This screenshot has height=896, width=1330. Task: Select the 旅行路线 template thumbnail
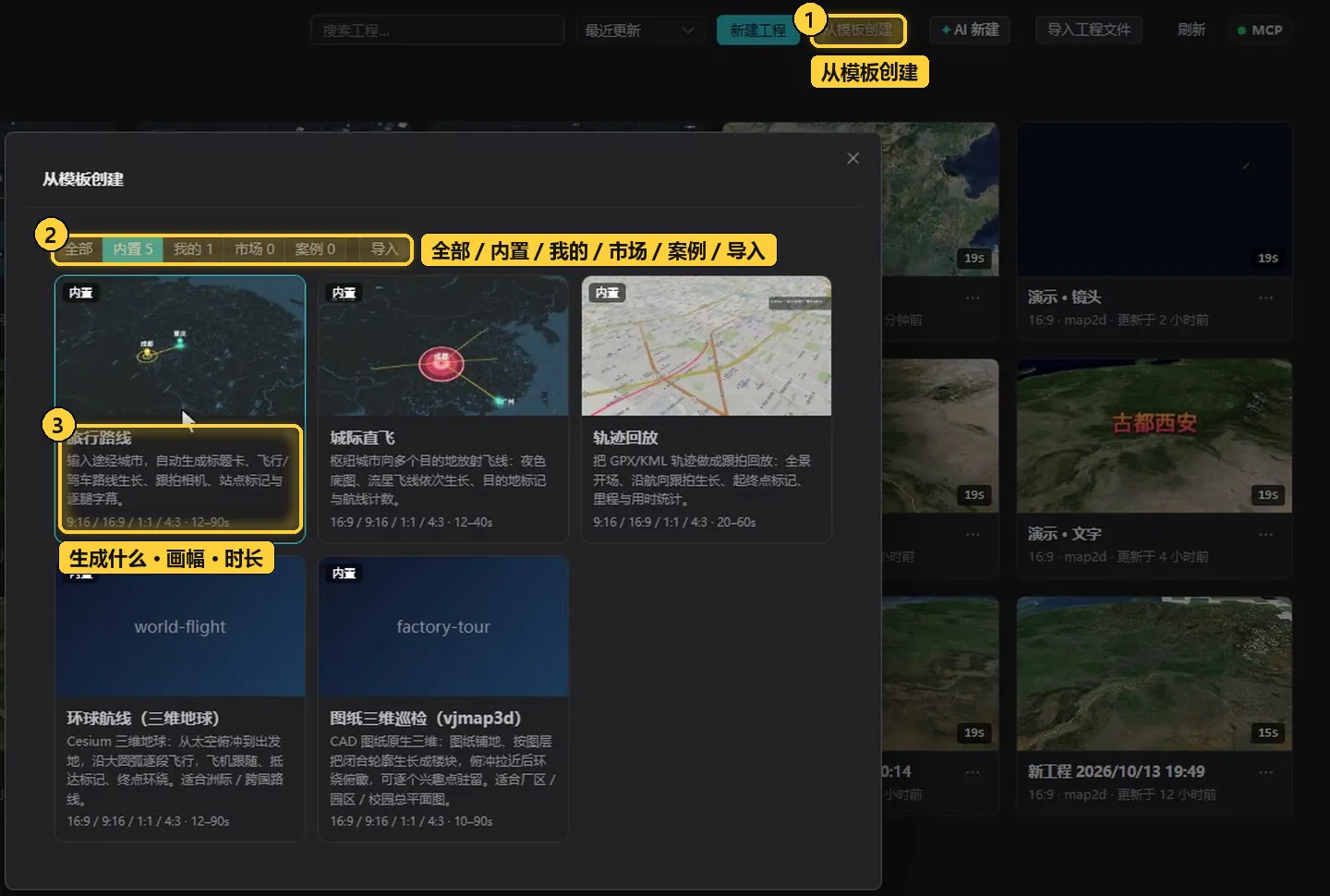tap(180, 346)
